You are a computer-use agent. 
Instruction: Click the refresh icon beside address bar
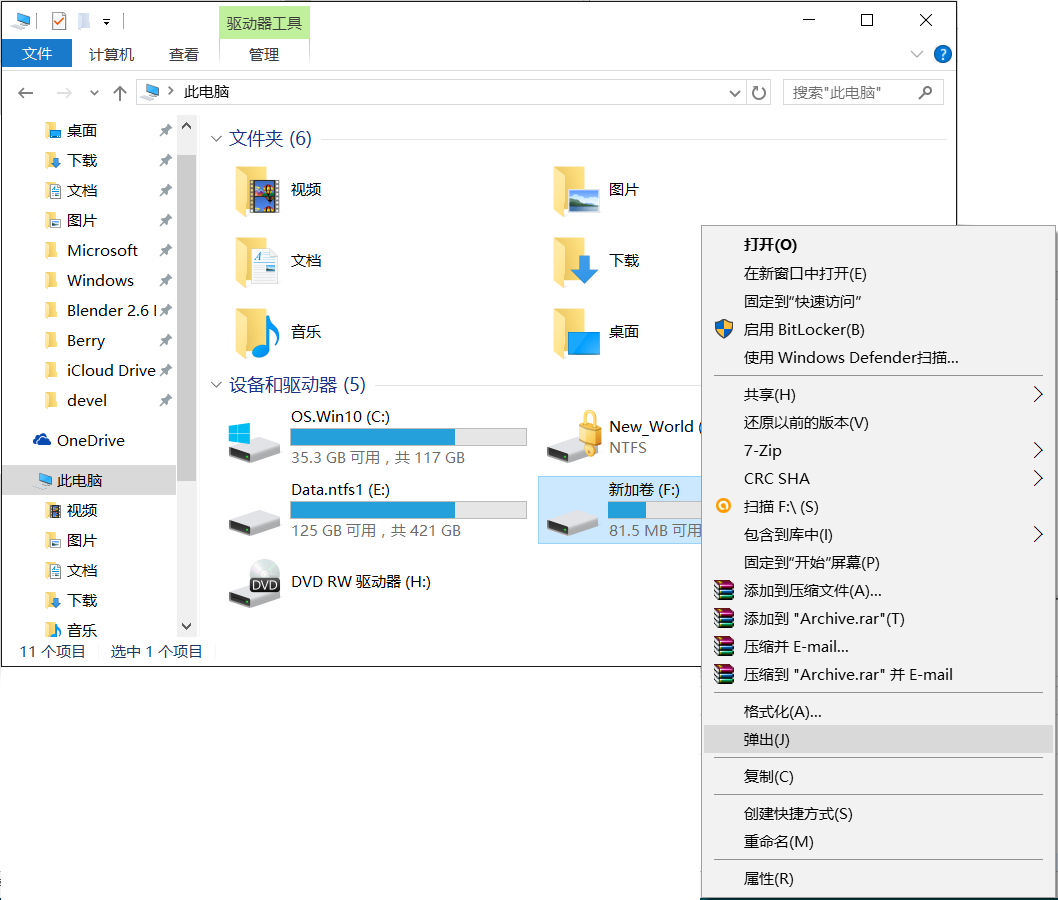coord(759,93)
